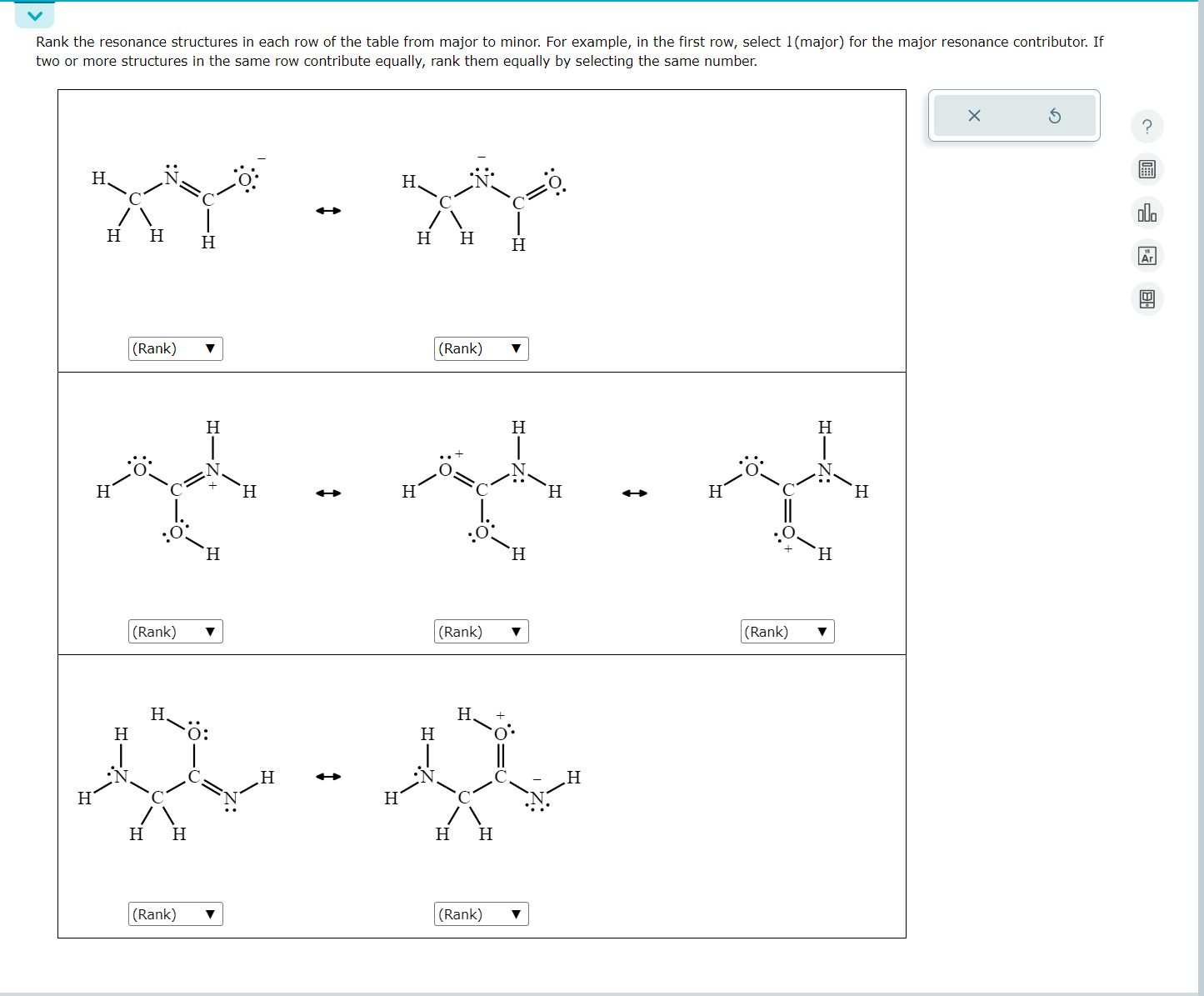This screenshot has width=1204, height=996.
Task: Open the data/graphing tool icon
Action: [1147, 213]
